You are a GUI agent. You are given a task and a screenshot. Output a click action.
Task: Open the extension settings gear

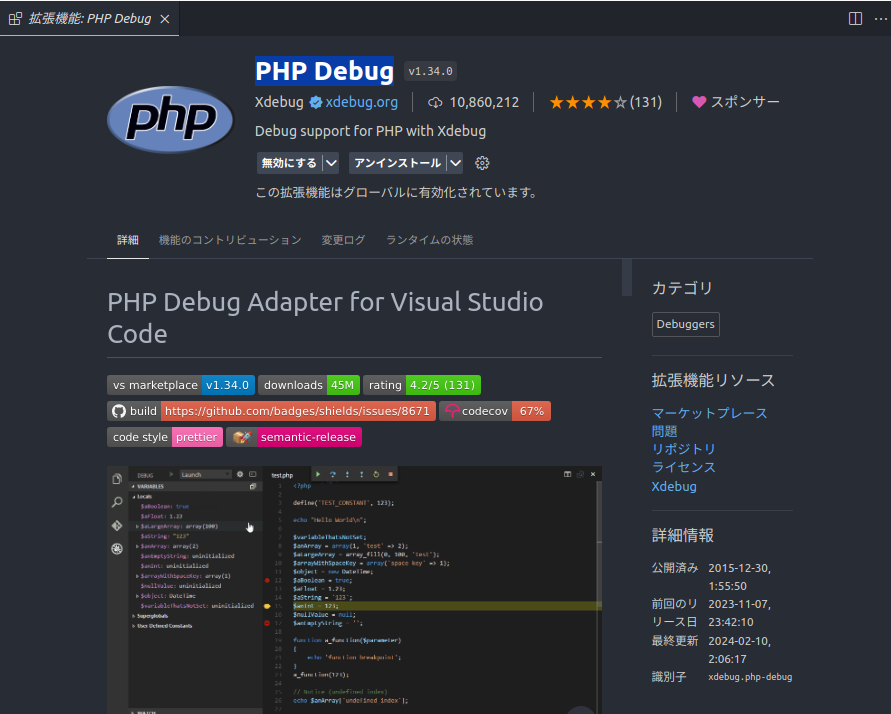pyautogui.click(x=482, y=164)
